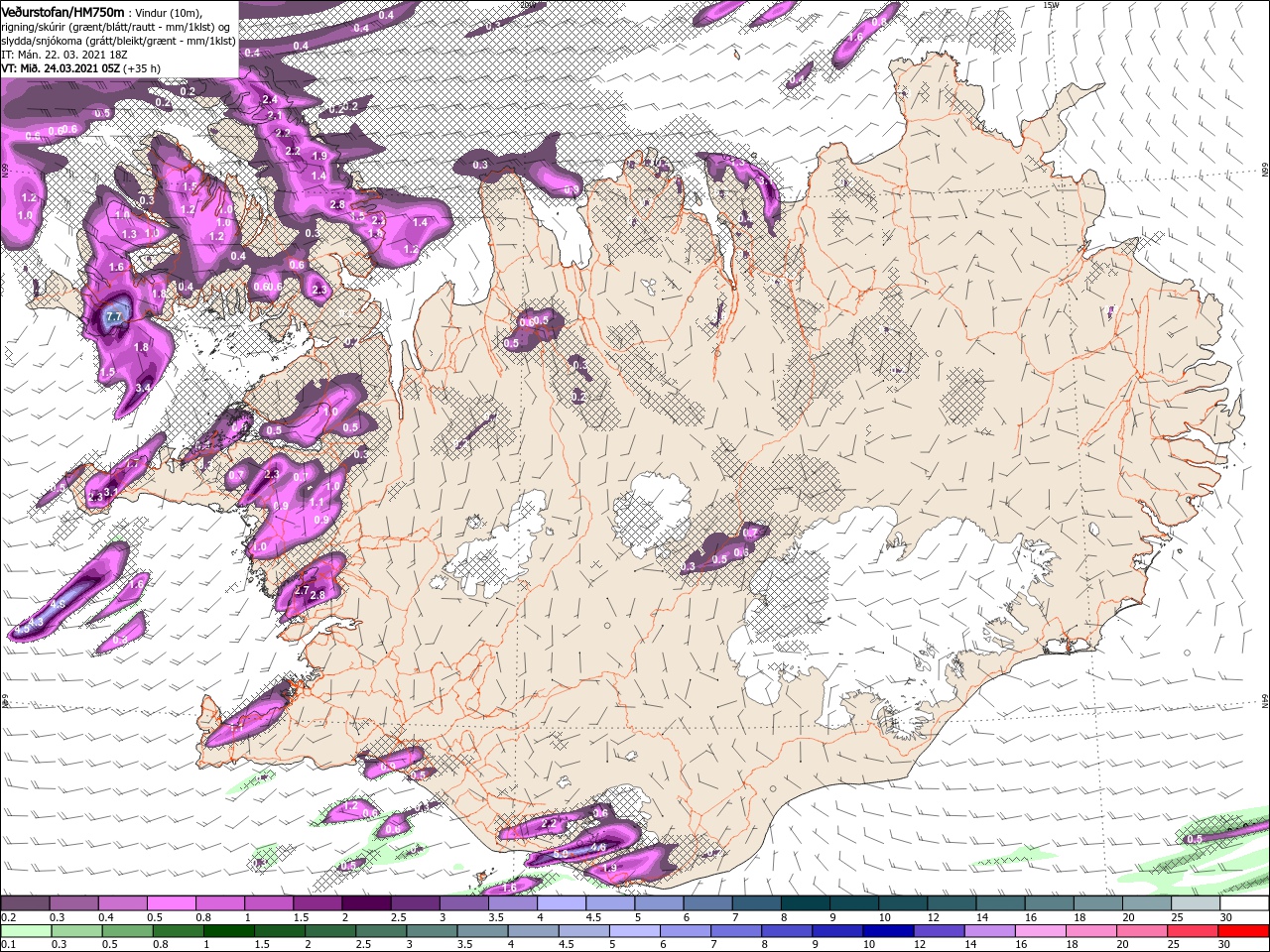Pick the violet 12 swatch in the bottom legend row
The image size is (1270, 952).
[x=940, y=931]
